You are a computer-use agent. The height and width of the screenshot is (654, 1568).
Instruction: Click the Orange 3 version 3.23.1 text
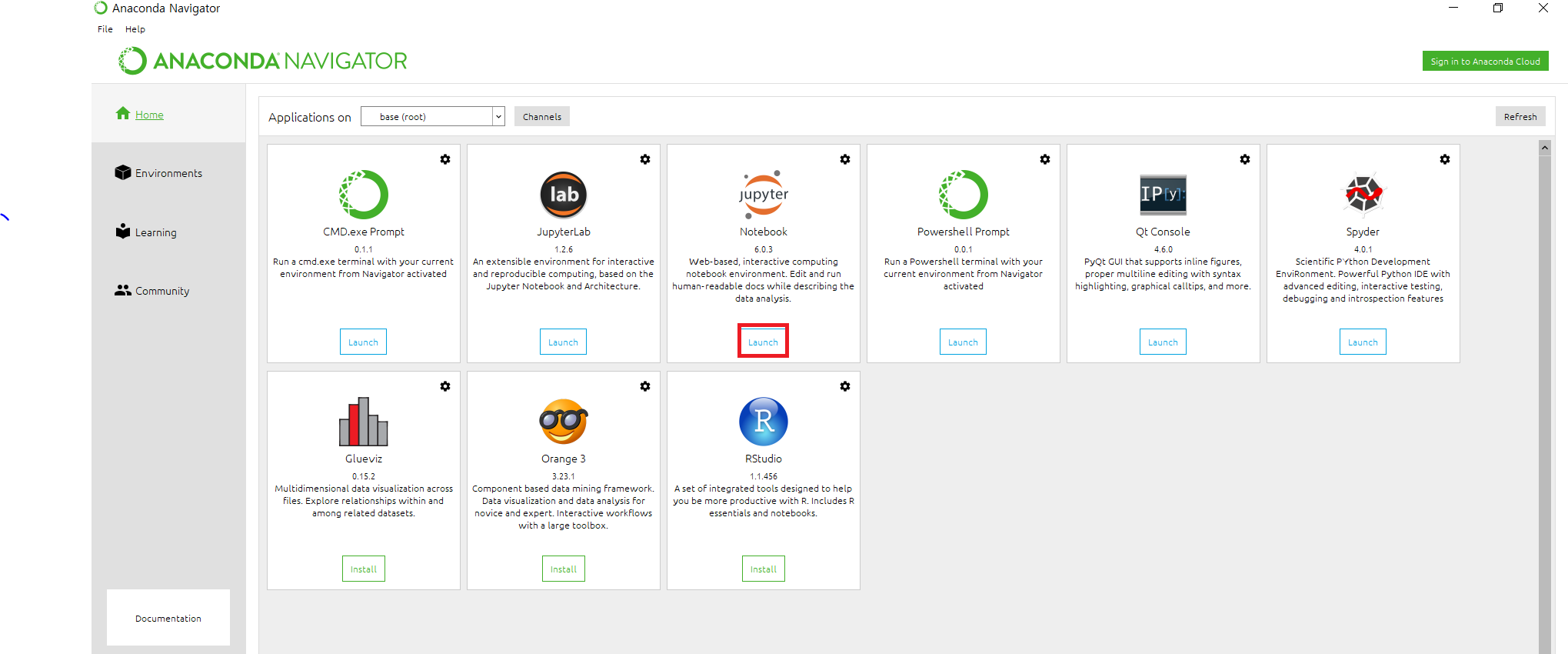pos(564,476)
